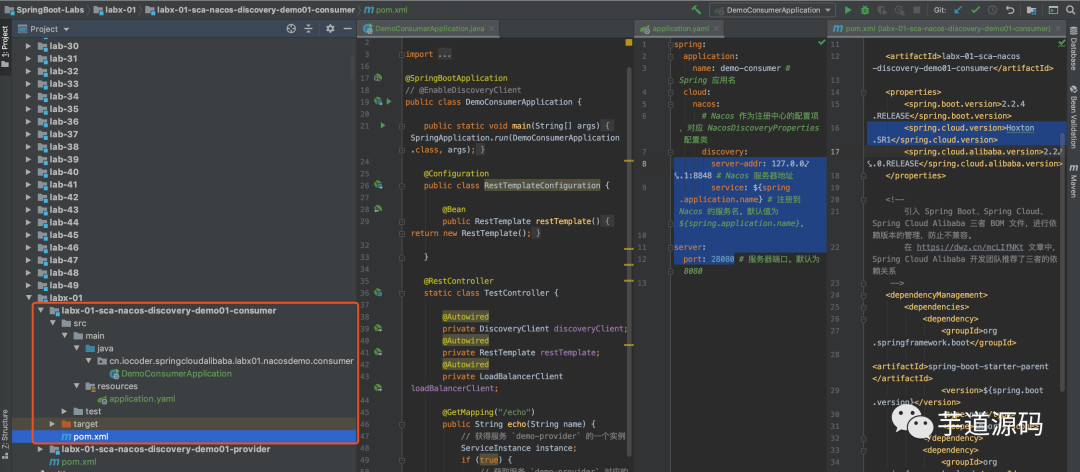Hide the Project tool window
Image resolution: width=1080 pixels, height=472 pixels.
coord(347,29)
